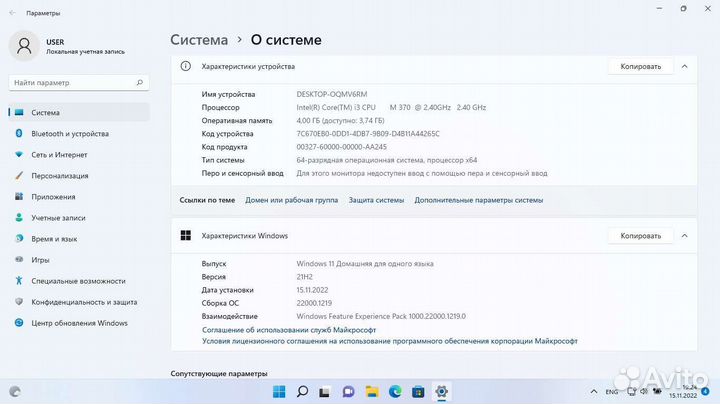This screenshot has width=720, height=404.
Task: Open the Chat app on the taskbar
Action: [349, 392]
